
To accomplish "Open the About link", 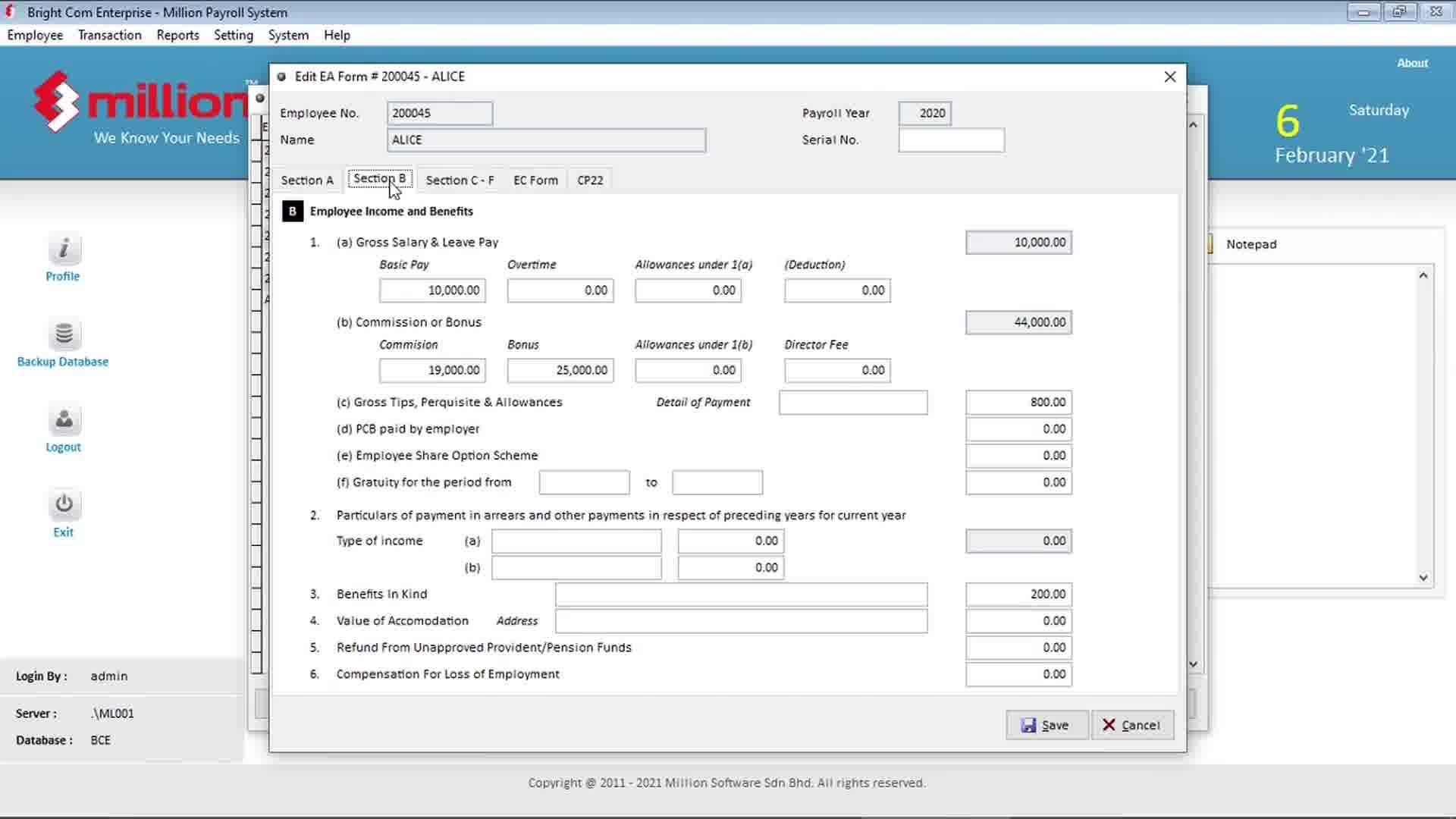I will coord(1412,63).
